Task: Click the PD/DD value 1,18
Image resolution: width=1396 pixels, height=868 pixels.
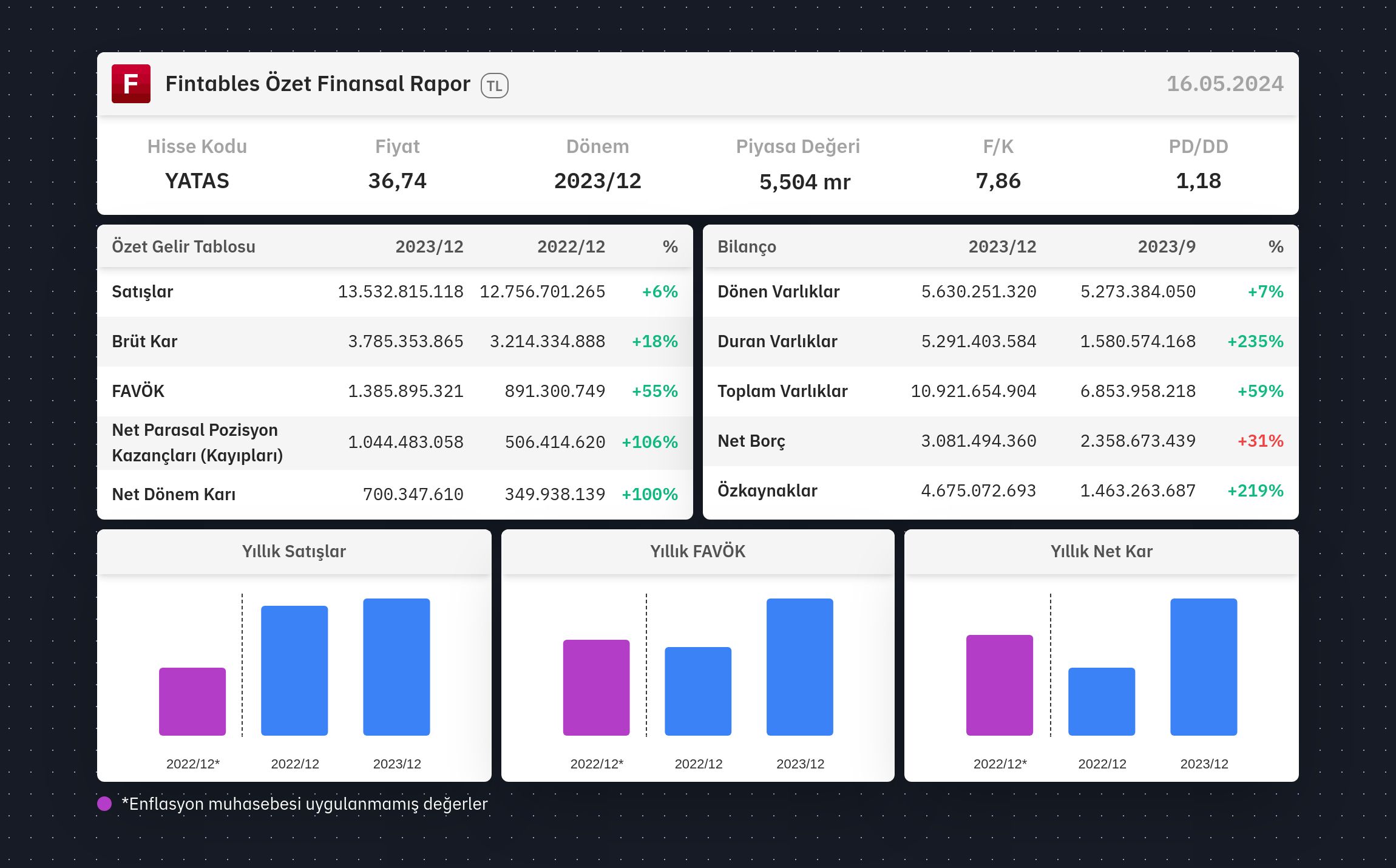Action: pos(1199,181)
